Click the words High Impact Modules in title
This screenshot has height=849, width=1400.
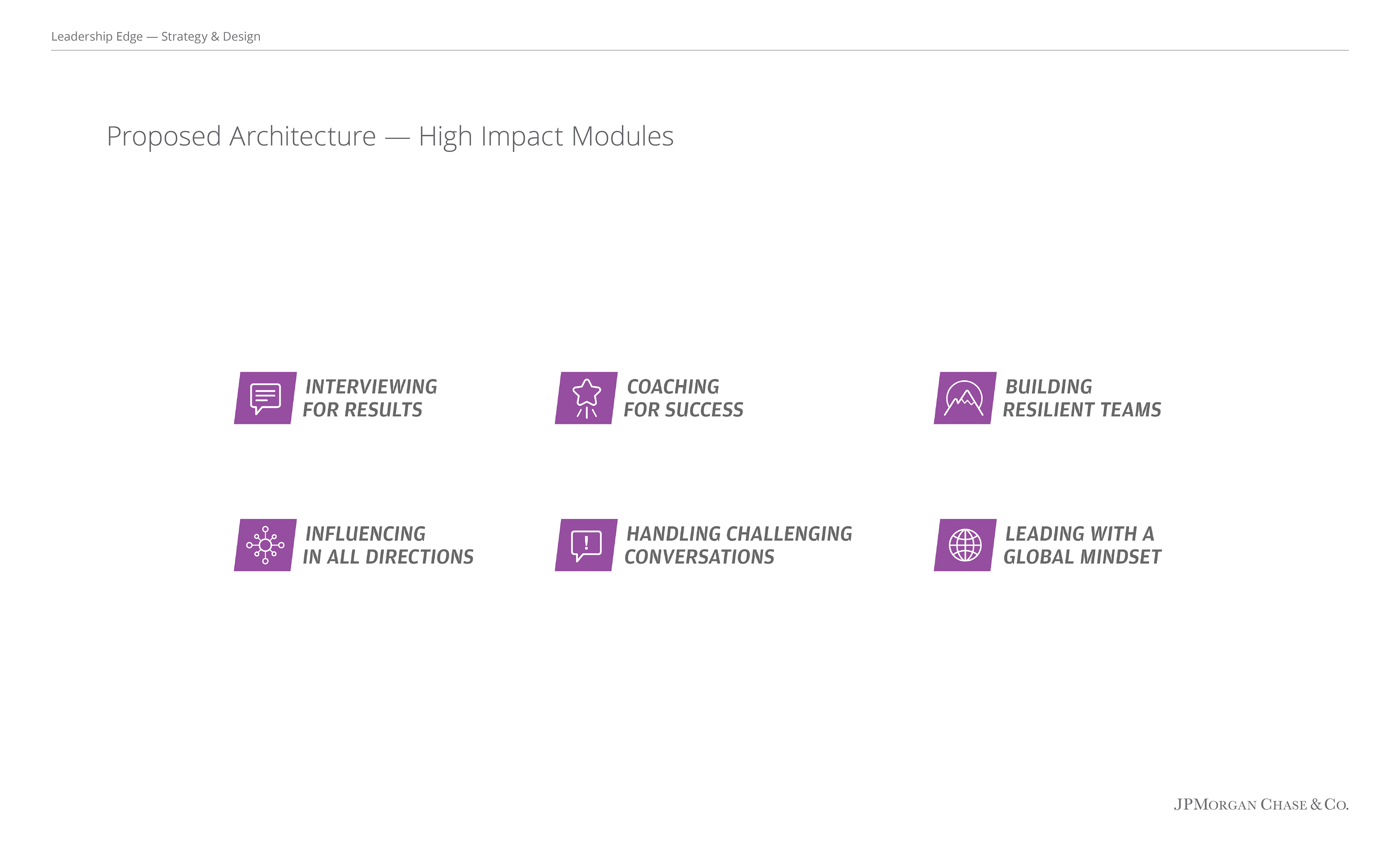tap(546, 137)
